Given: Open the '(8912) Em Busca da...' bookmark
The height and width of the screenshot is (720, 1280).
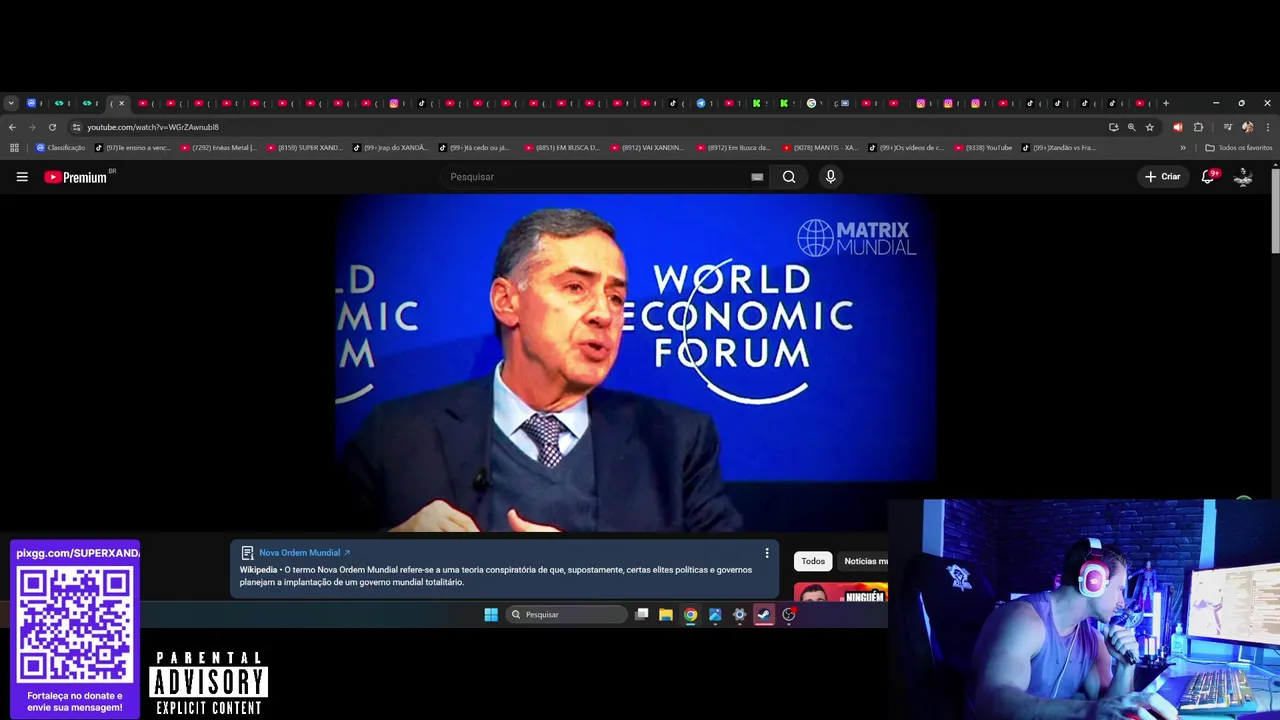Looking at the screenshot, I should pyautogui.click(x=735, y=148).
